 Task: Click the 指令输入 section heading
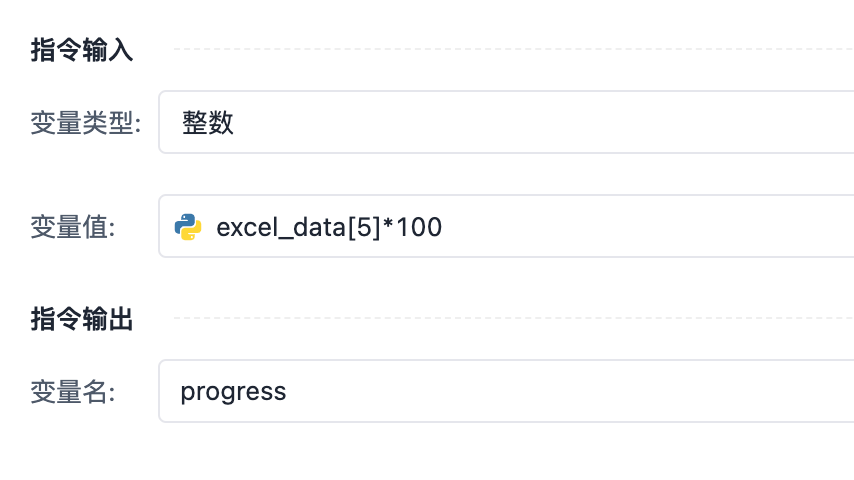point(82,51)
